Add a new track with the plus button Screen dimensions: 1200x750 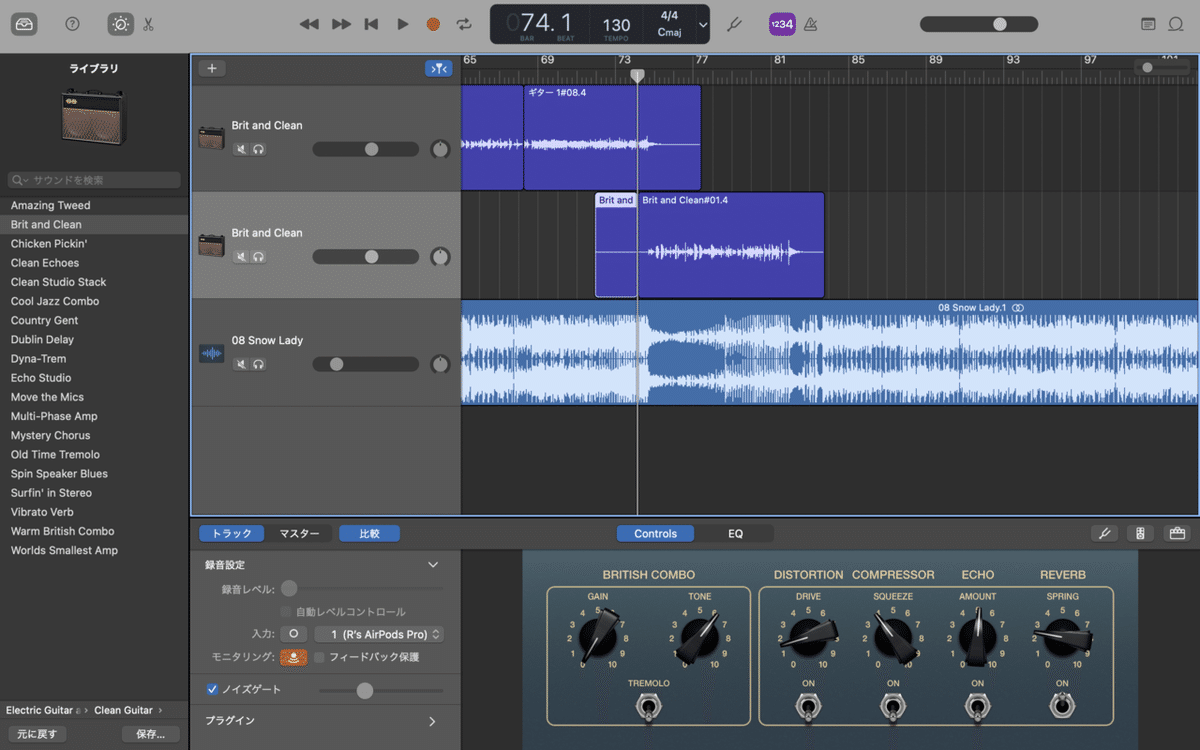pyautogui.click(x=211, y=68)
